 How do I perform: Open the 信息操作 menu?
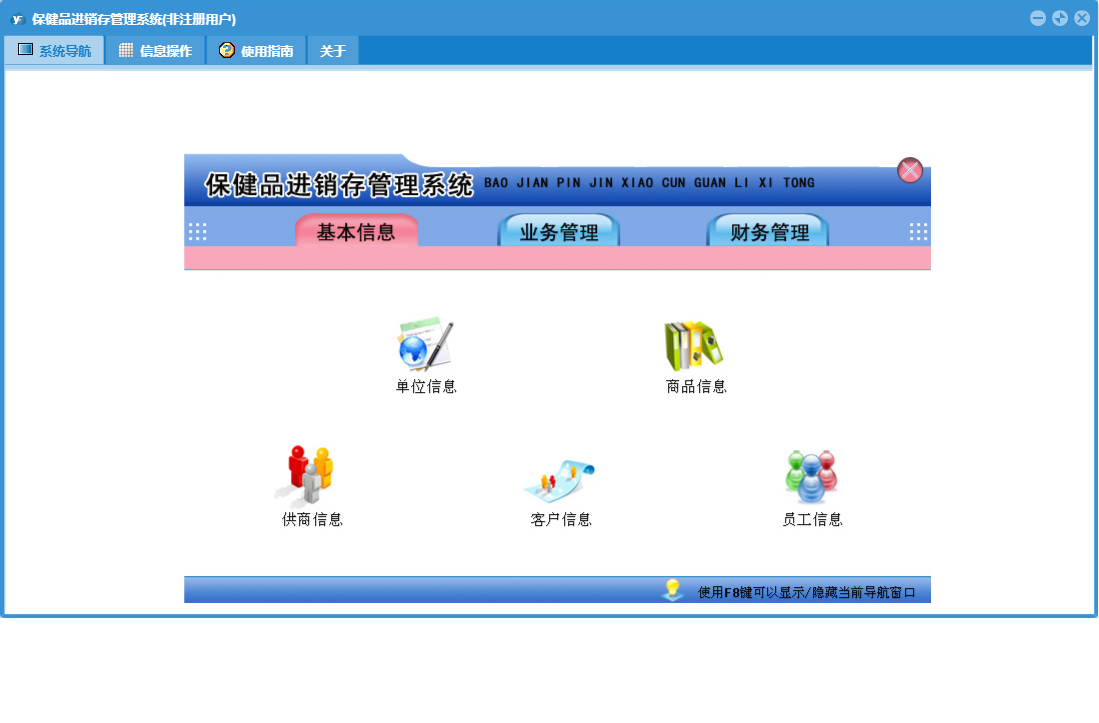coord(156,50)
